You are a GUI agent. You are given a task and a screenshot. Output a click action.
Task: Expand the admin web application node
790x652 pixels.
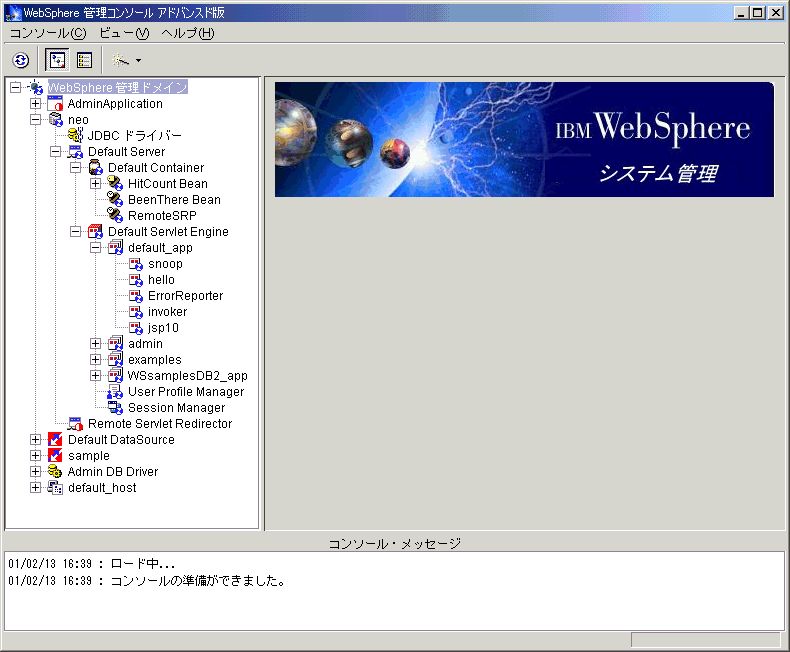coord(95,344)
